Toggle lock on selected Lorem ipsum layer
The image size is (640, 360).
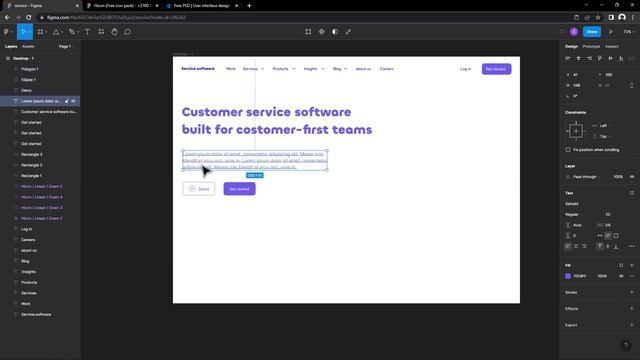pyautogui.click(x=67, y=101)
